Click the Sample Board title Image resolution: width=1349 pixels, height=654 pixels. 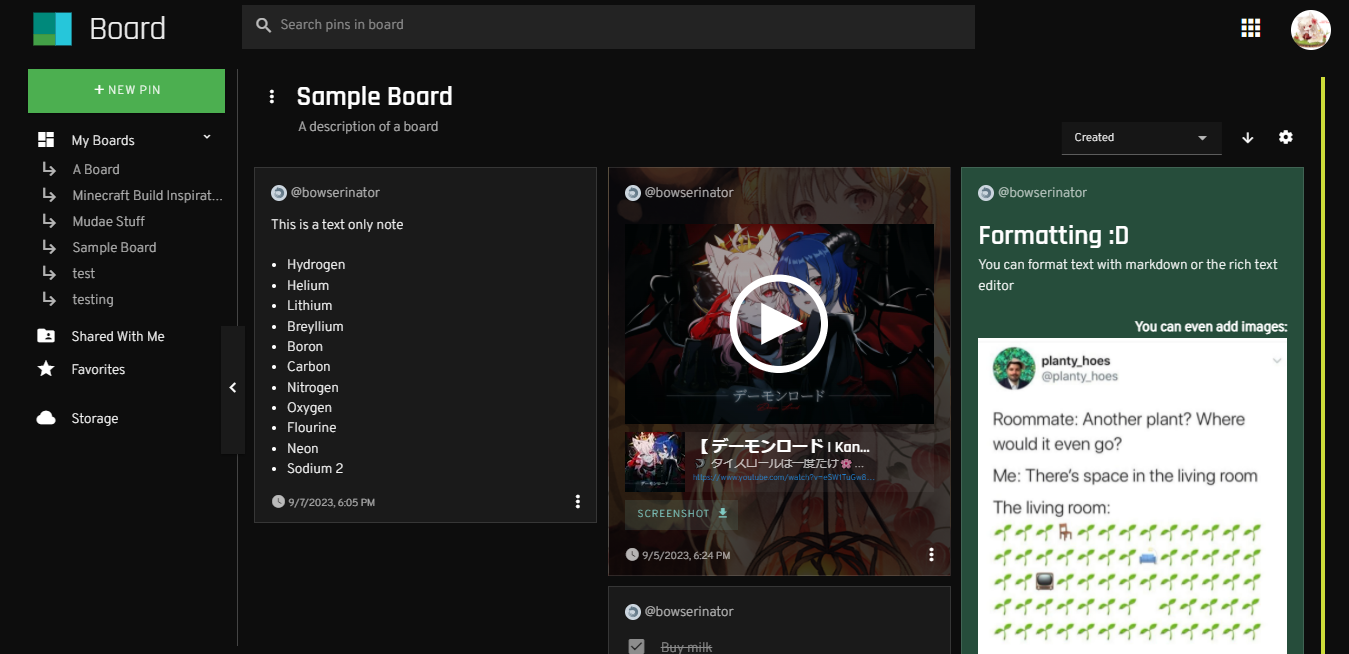374,97
